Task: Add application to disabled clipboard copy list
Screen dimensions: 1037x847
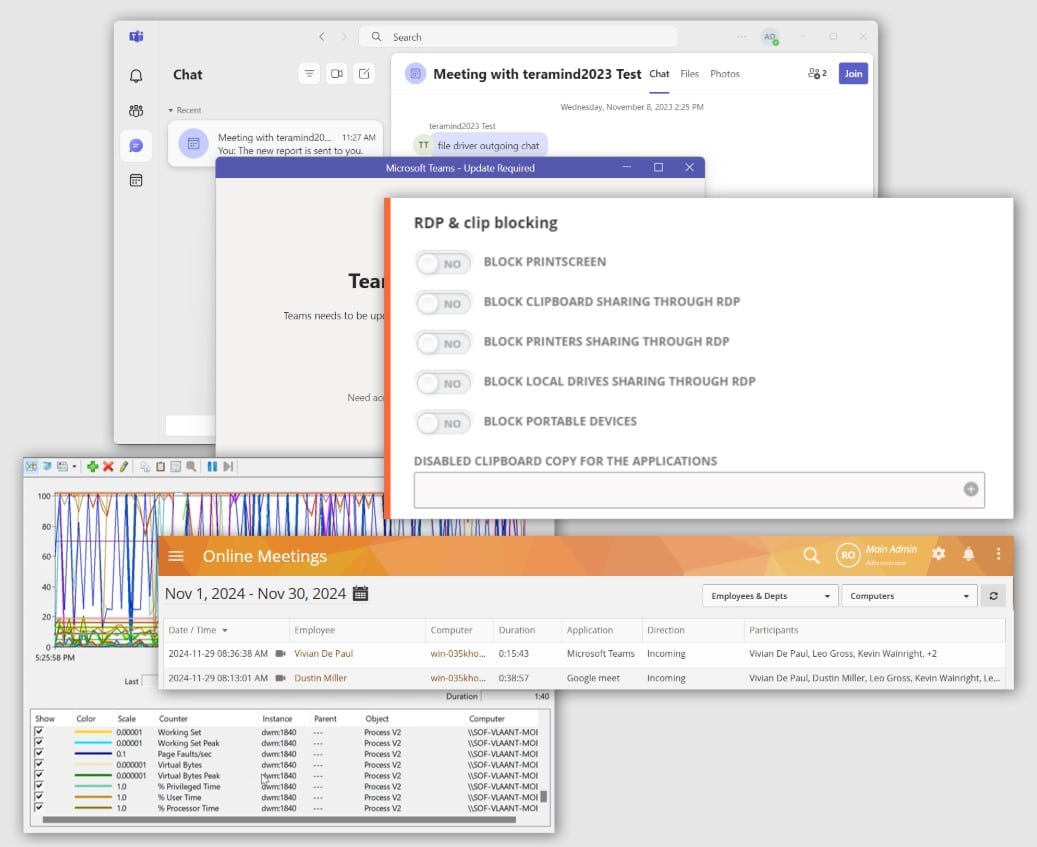Action: tap(971, 489)
